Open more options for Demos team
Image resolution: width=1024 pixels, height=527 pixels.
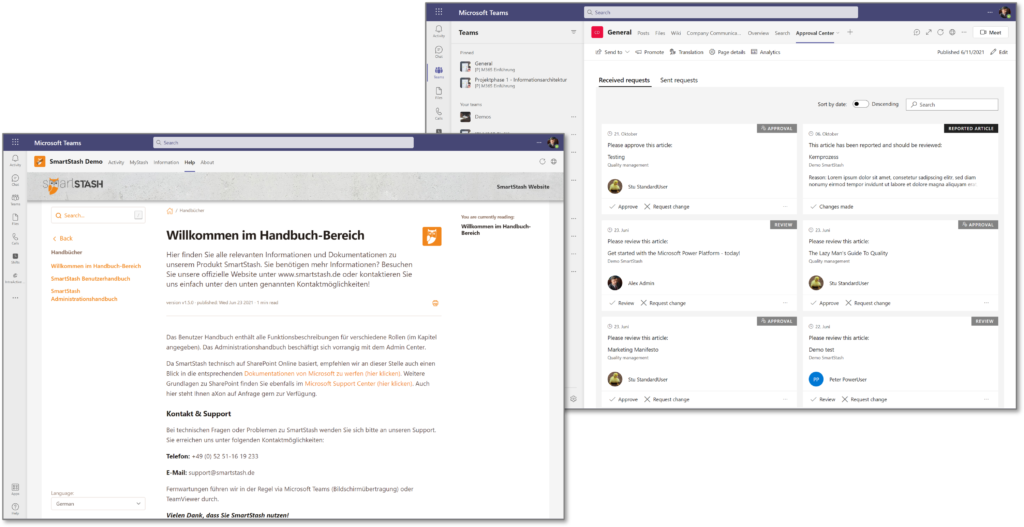(573, 117)
